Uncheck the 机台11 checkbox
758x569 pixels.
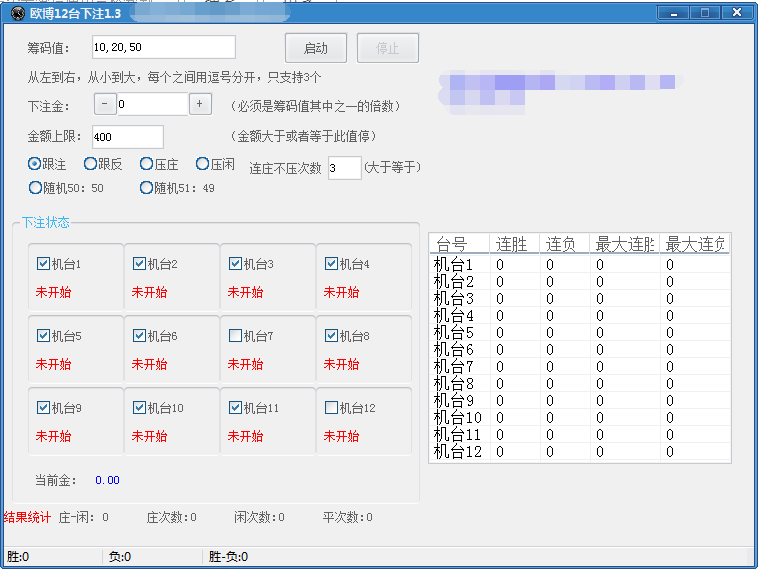pyautogui.click(x=235, y=408)
